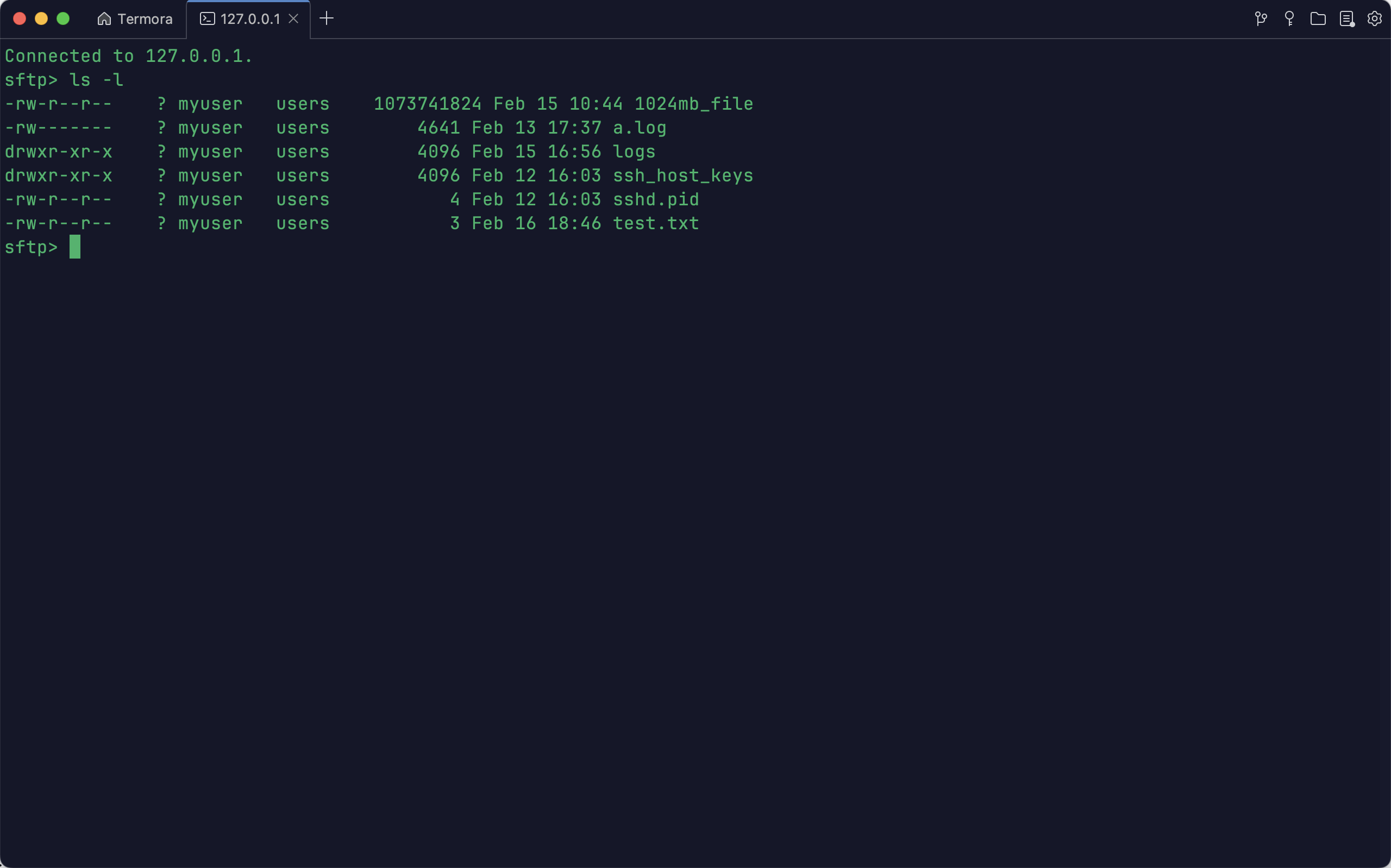Select the 127.0.0.1 terminal tab
Viewport: 1391px width, 868px height.
[x=250, y=19]
